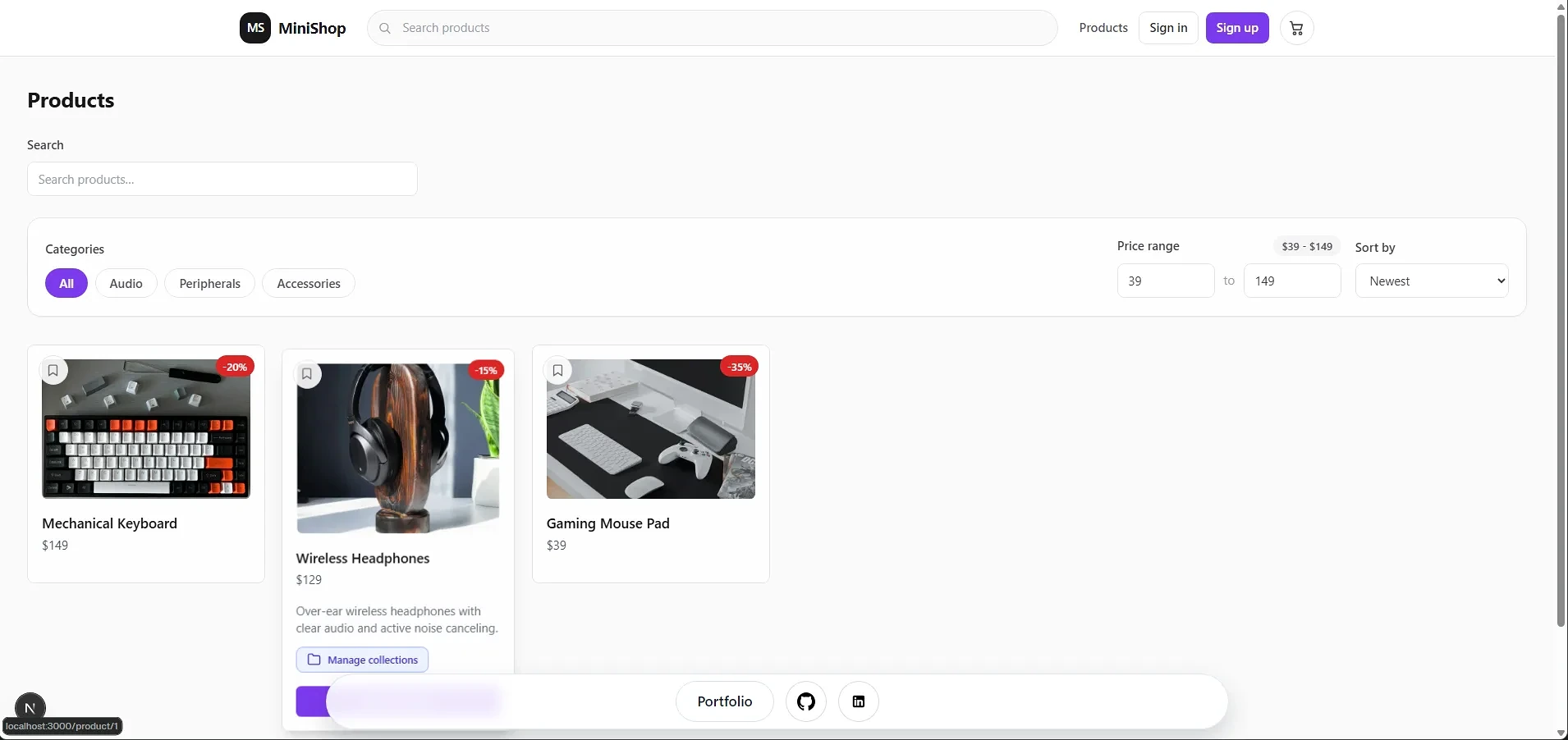Filter by Accessories category
This screenshot has width=1568, height=740.
point(309,283)
